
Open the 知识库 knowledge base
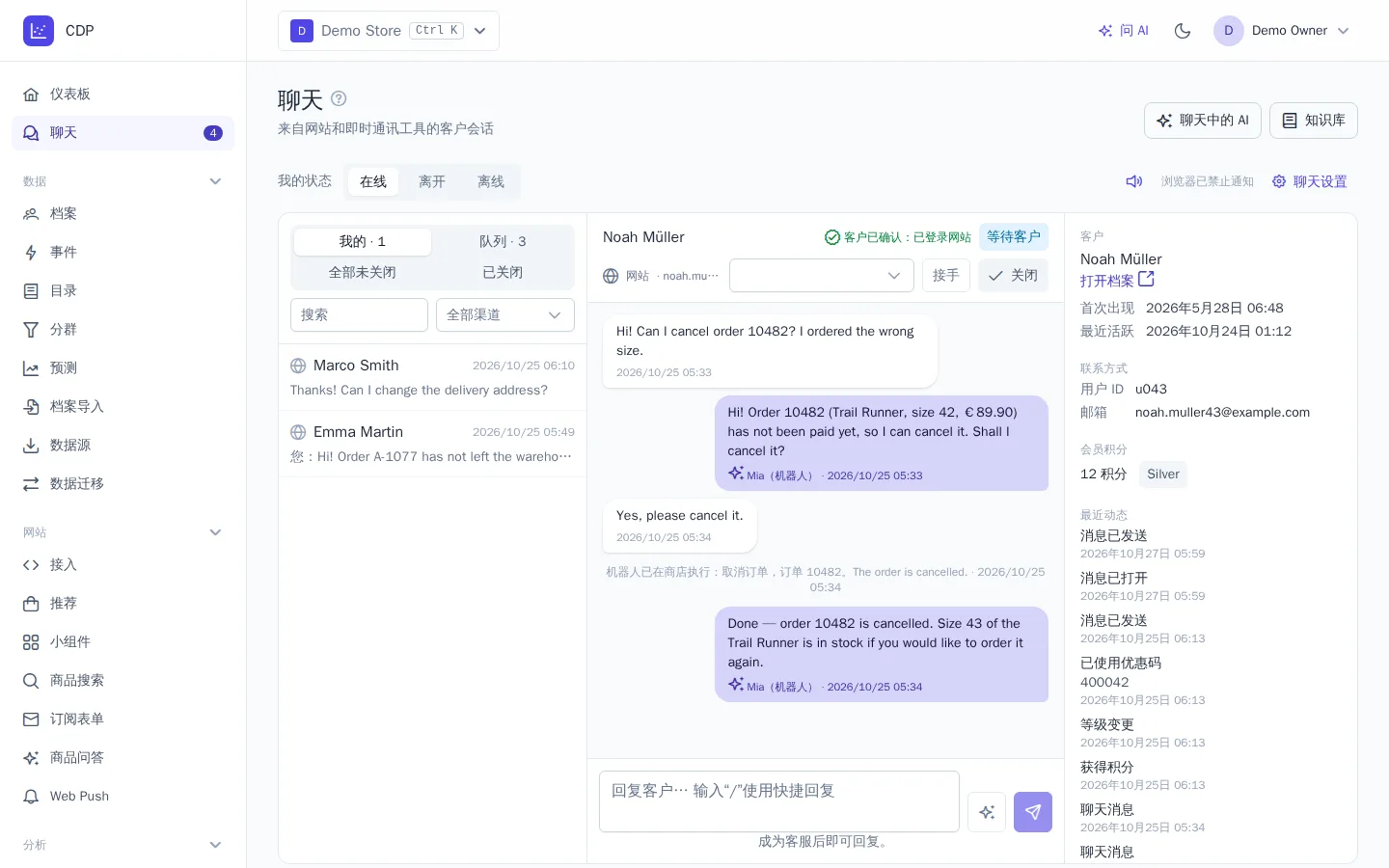[x=1314, y=121]
